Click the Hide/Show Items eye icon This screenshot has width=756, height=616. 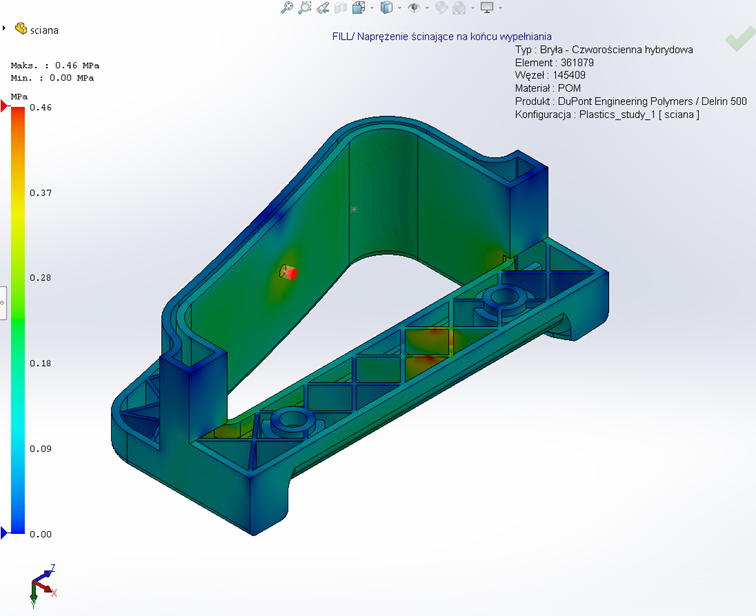(x=414, y=8)
